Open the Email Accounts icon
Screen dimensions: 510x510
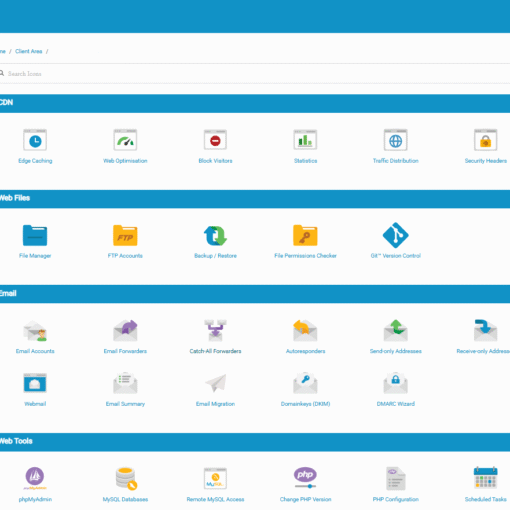coord(35,331)
